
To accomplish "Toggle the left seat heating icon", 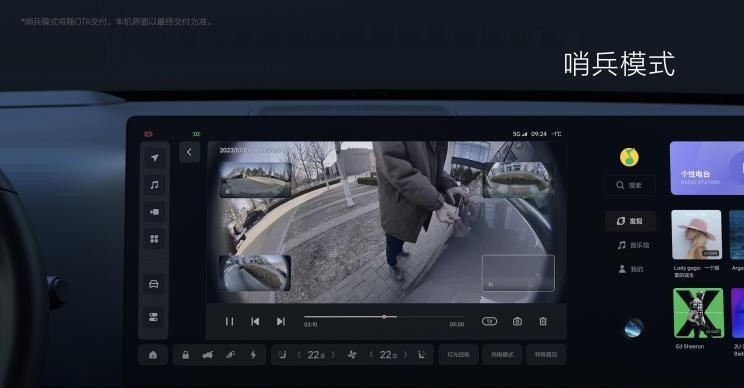I will [282, 355].
